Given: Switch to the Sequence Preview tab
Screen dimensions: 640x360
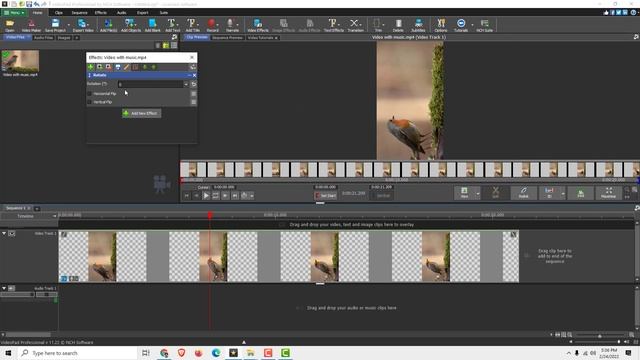Looking at the screenshot, I should coord(227,38).
